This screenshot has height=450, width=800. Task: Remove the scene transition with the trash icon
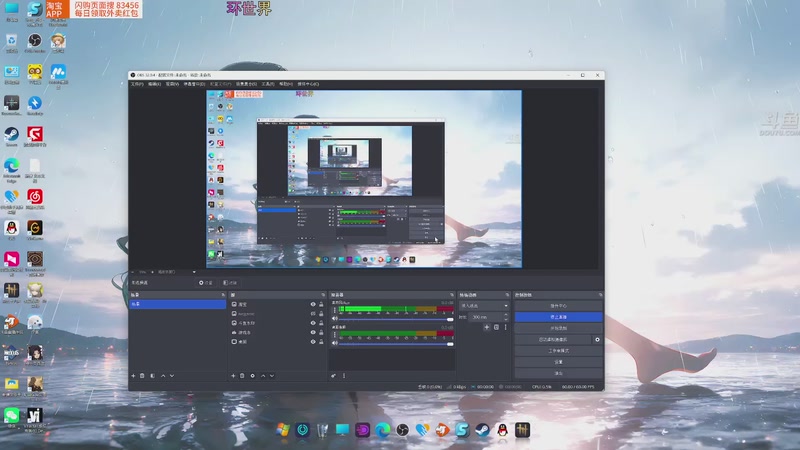pyautogui.click(x=496, y=327)
